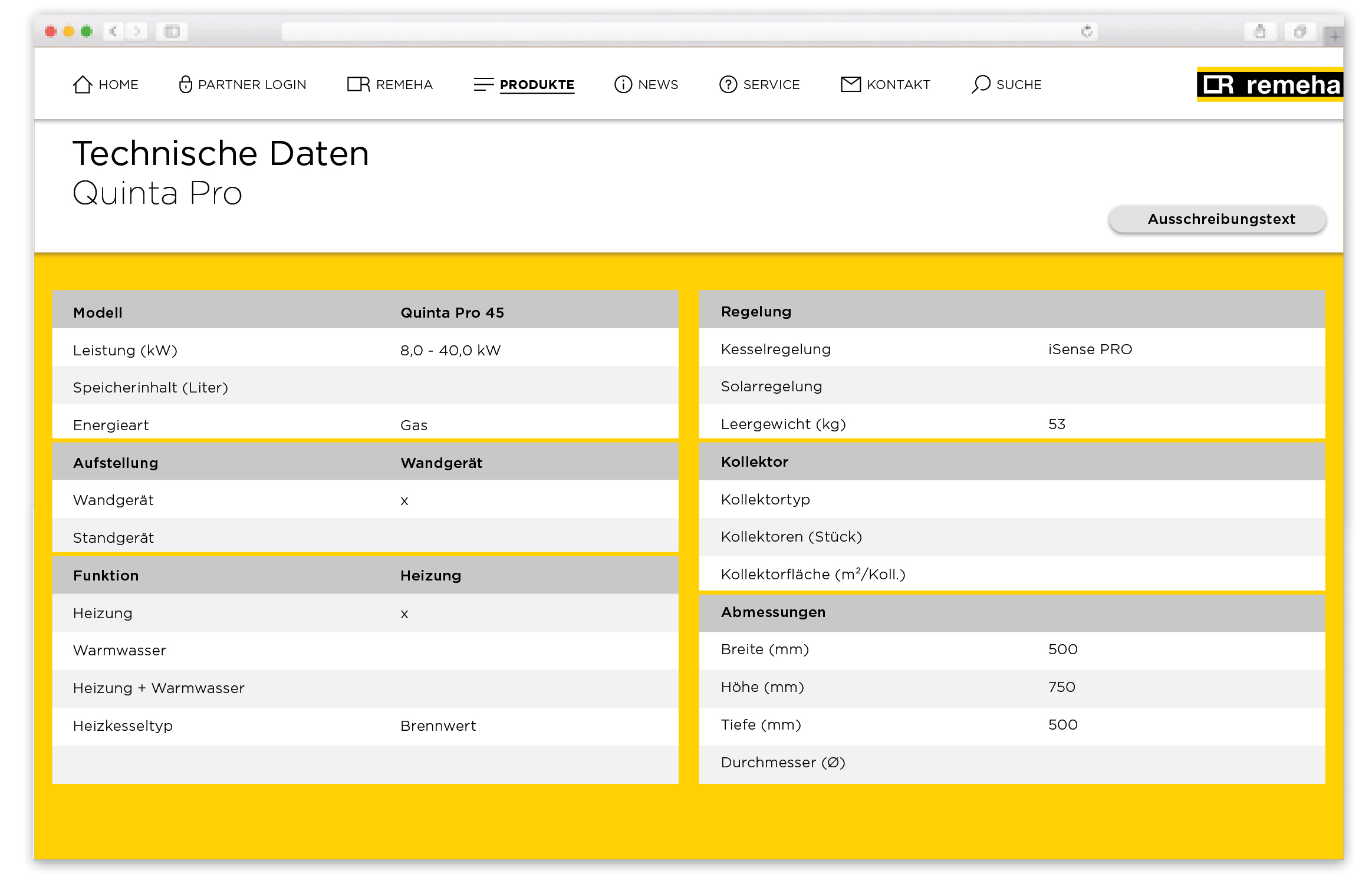Click the Höhe value 750

coord(1062,687)
